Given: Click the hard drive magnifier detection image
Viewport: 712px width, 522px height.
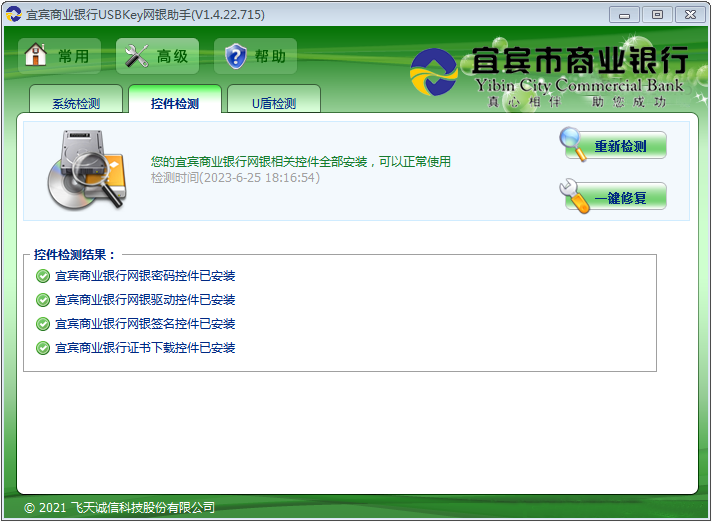Looking at the screenshot, I should [86, 169].
